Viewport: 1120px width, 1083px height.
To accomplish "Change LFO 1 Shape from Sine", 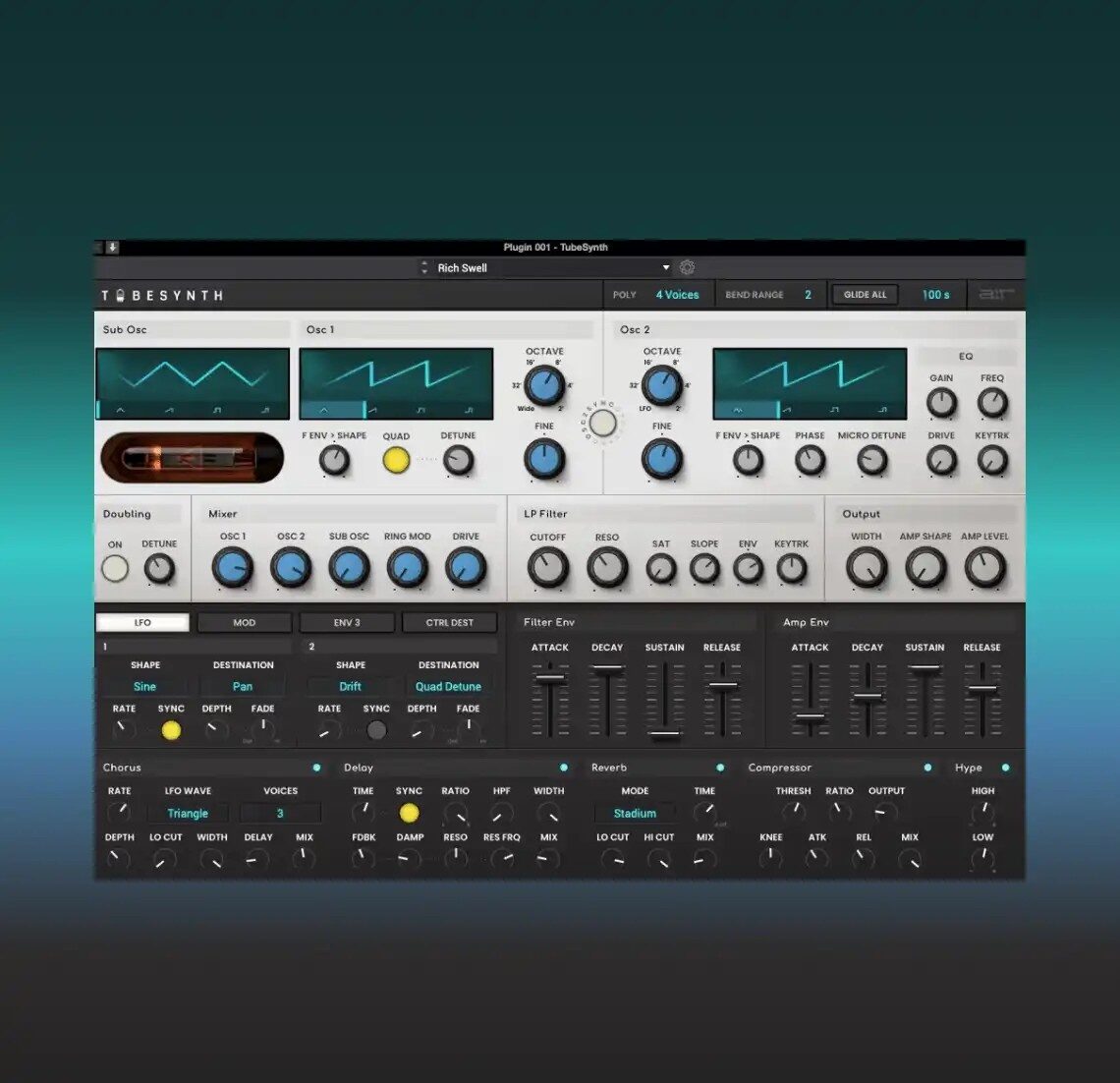I will tap(144, 686).
